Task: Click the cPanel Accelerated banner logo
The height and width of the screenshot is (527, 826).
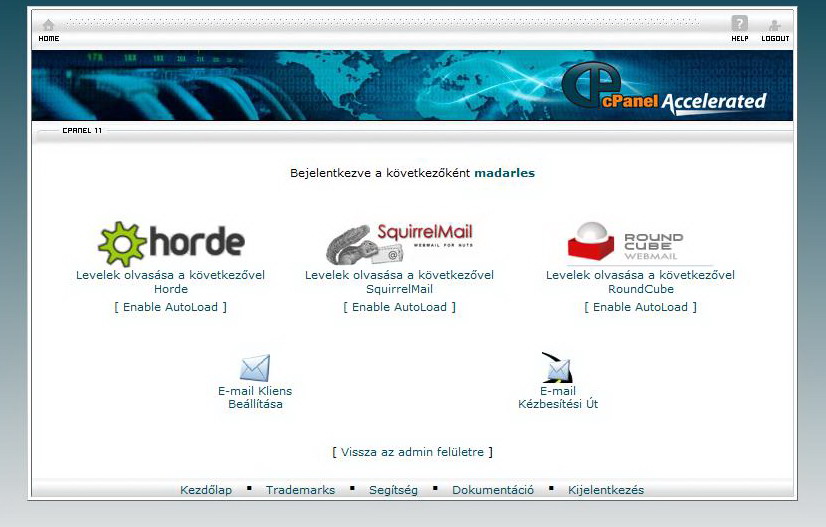Action: [664, 89]
